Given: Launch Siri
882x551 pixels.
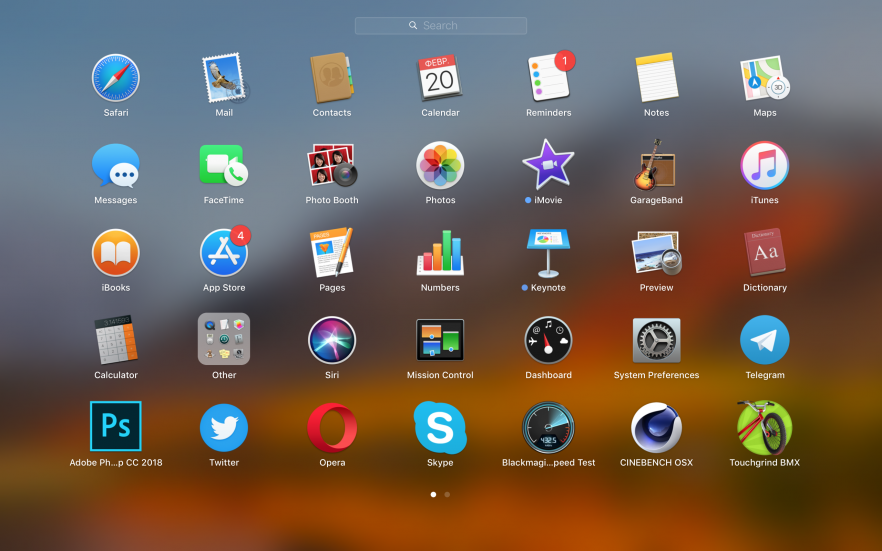Looking at the screenshot, I should click(332, 340).
